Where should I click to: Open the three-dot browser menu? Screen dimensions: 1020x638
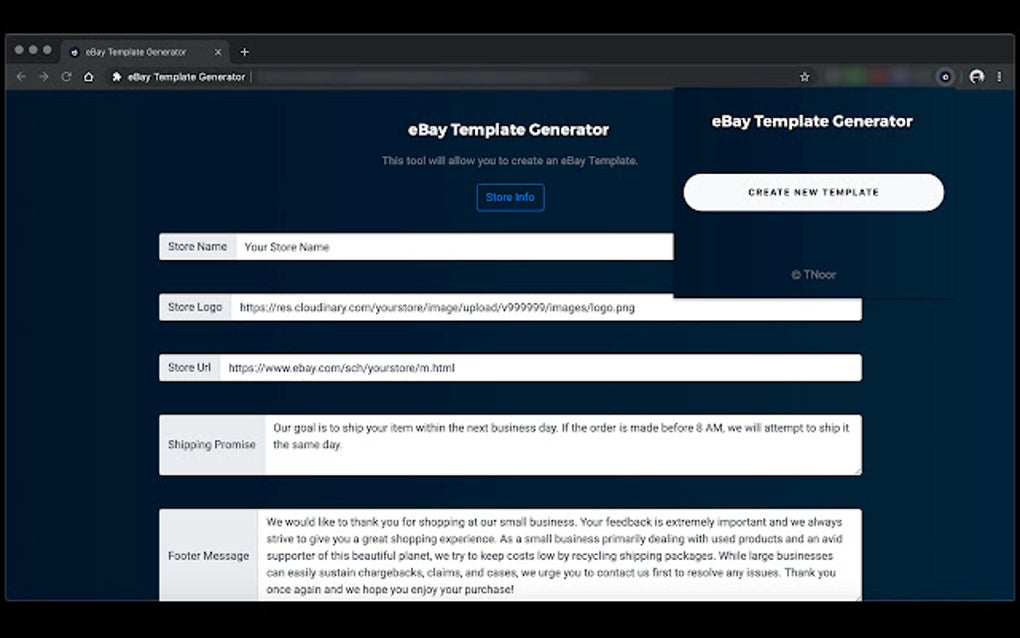[999, 76]
